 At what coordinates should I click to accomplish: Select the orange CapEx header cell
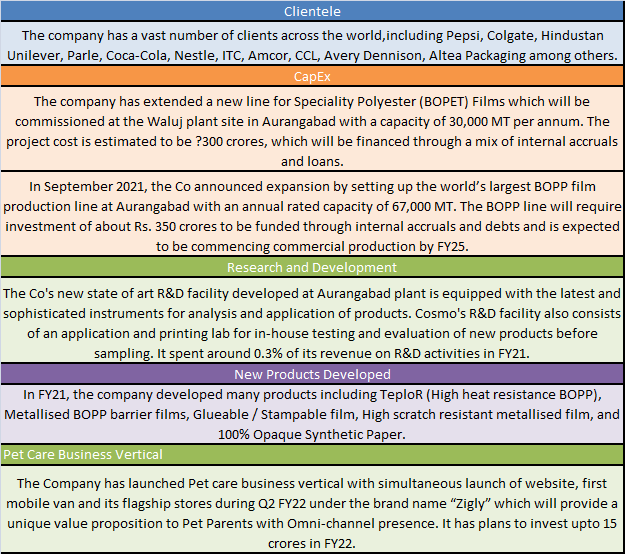312,76
